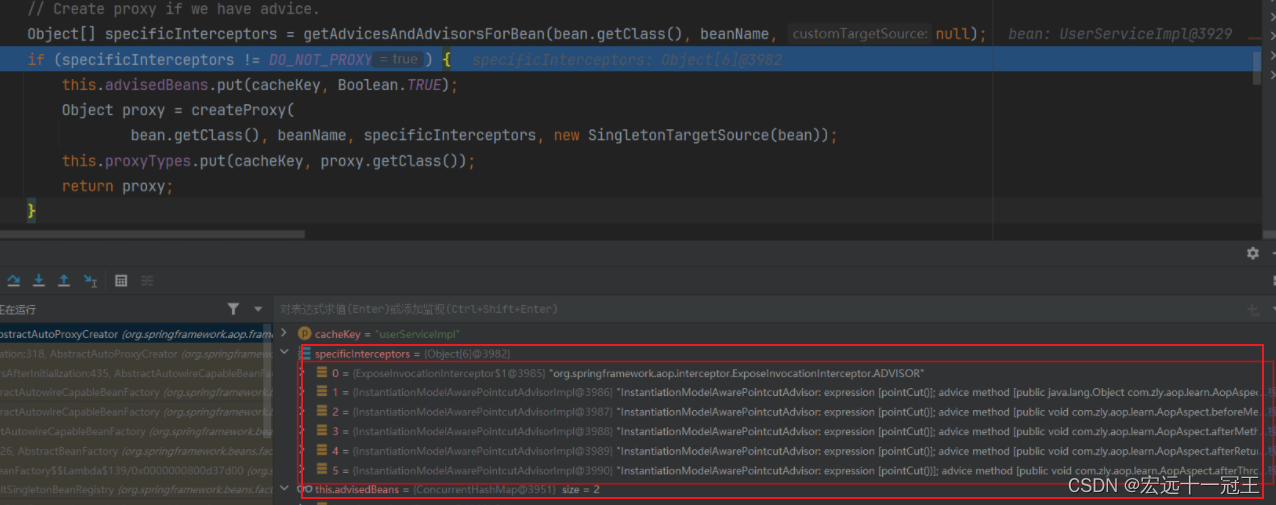Click the createProxy( method call in code

point(244,110)
